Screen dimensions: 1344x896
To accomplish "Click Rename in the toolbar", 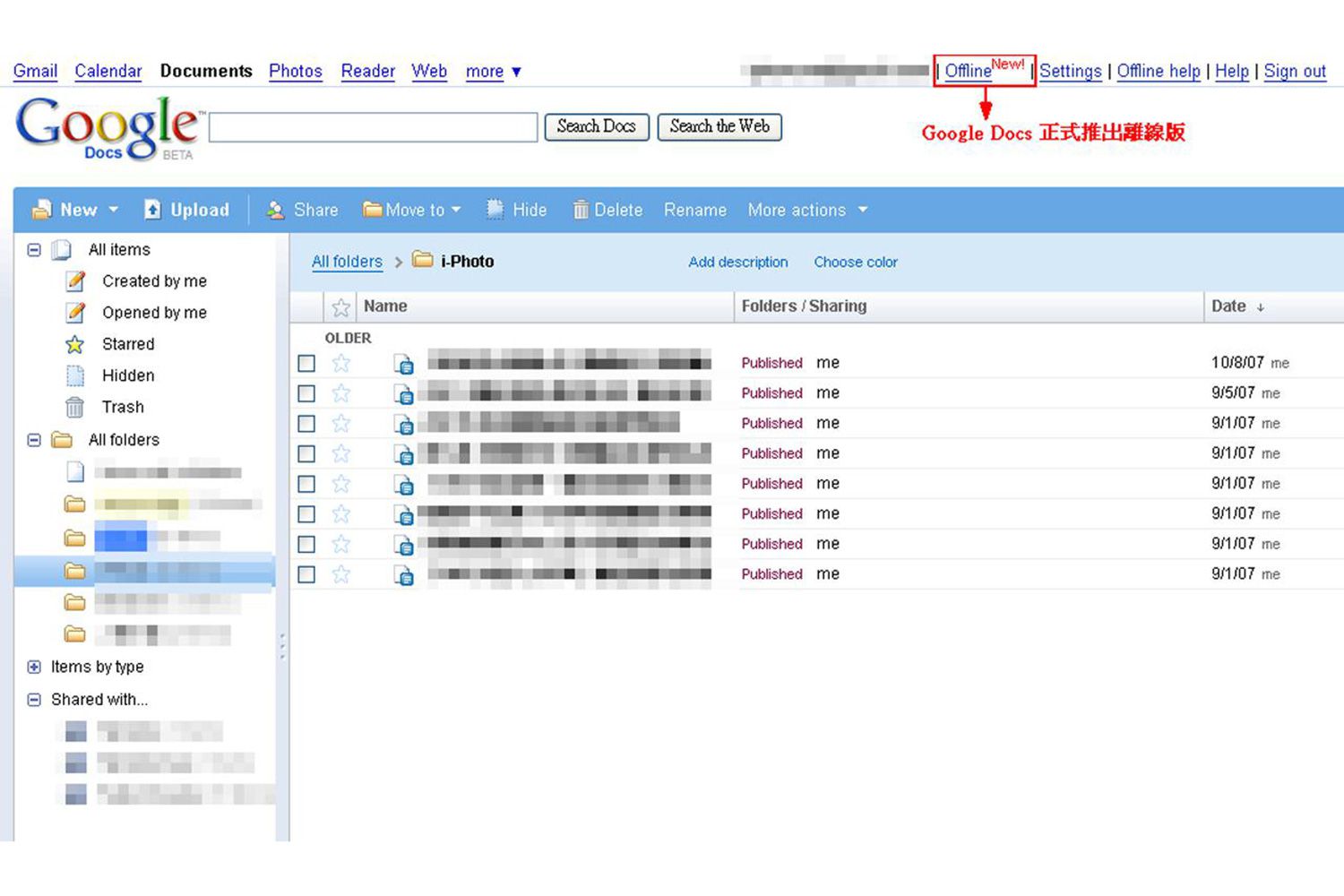I will [695, 210].
